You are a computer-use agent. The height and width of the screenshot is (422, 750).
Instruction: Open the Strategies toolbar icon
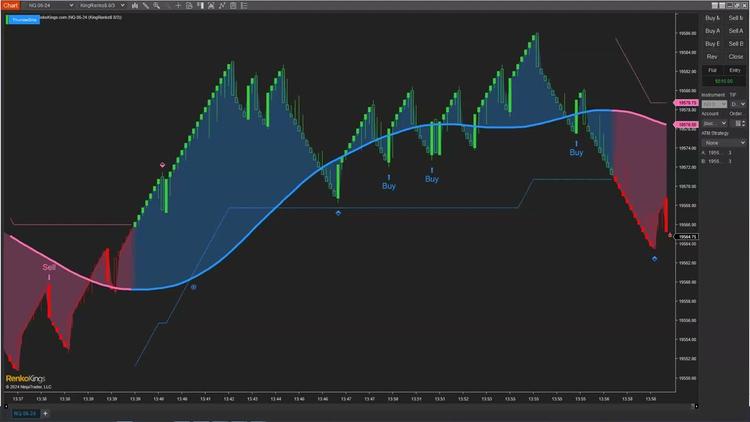click(222, 5)
